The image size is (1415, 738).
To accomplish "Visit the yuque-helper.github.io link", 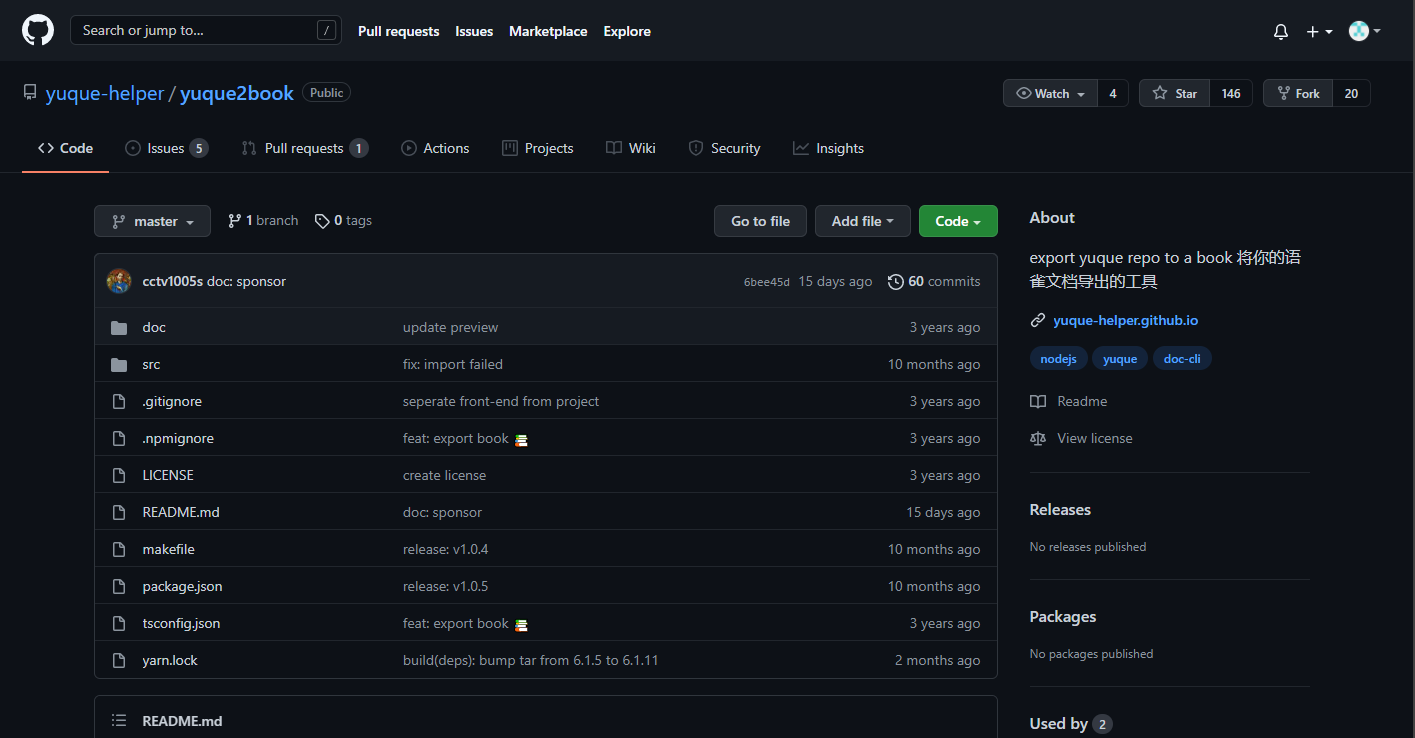I will (x=1125, y=320).
